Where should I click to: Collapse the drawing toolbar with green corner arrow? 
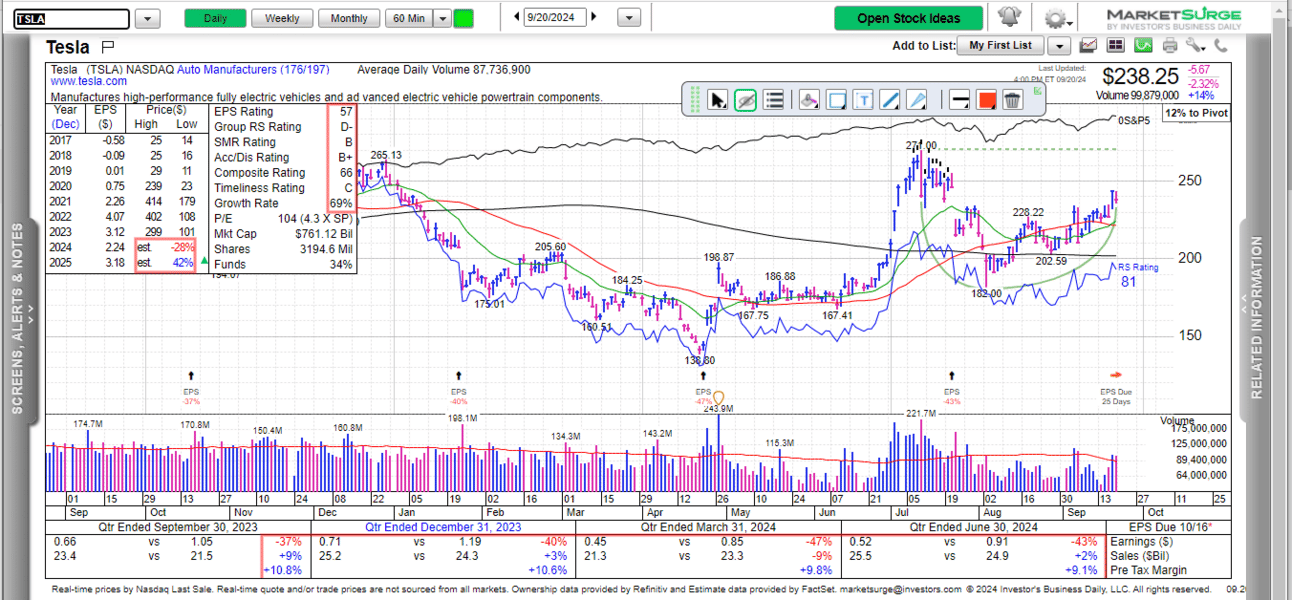click(1039, 89)
